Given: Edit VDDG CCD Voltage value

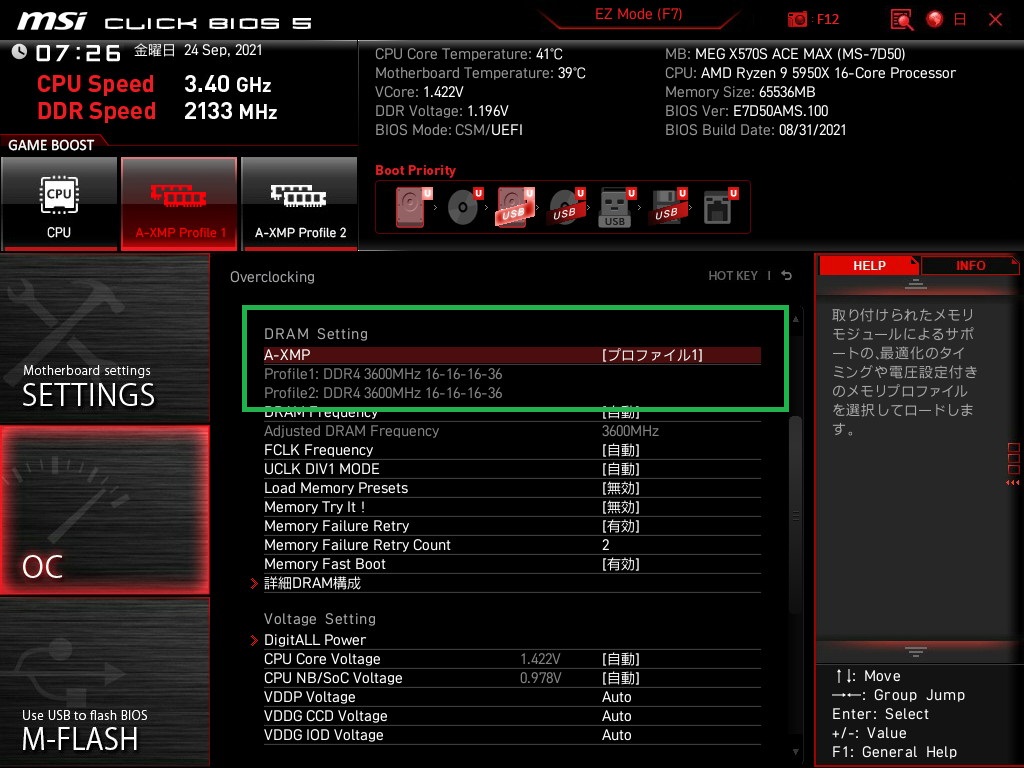Looking at the screenshot, I should click(x=512, y=716).
